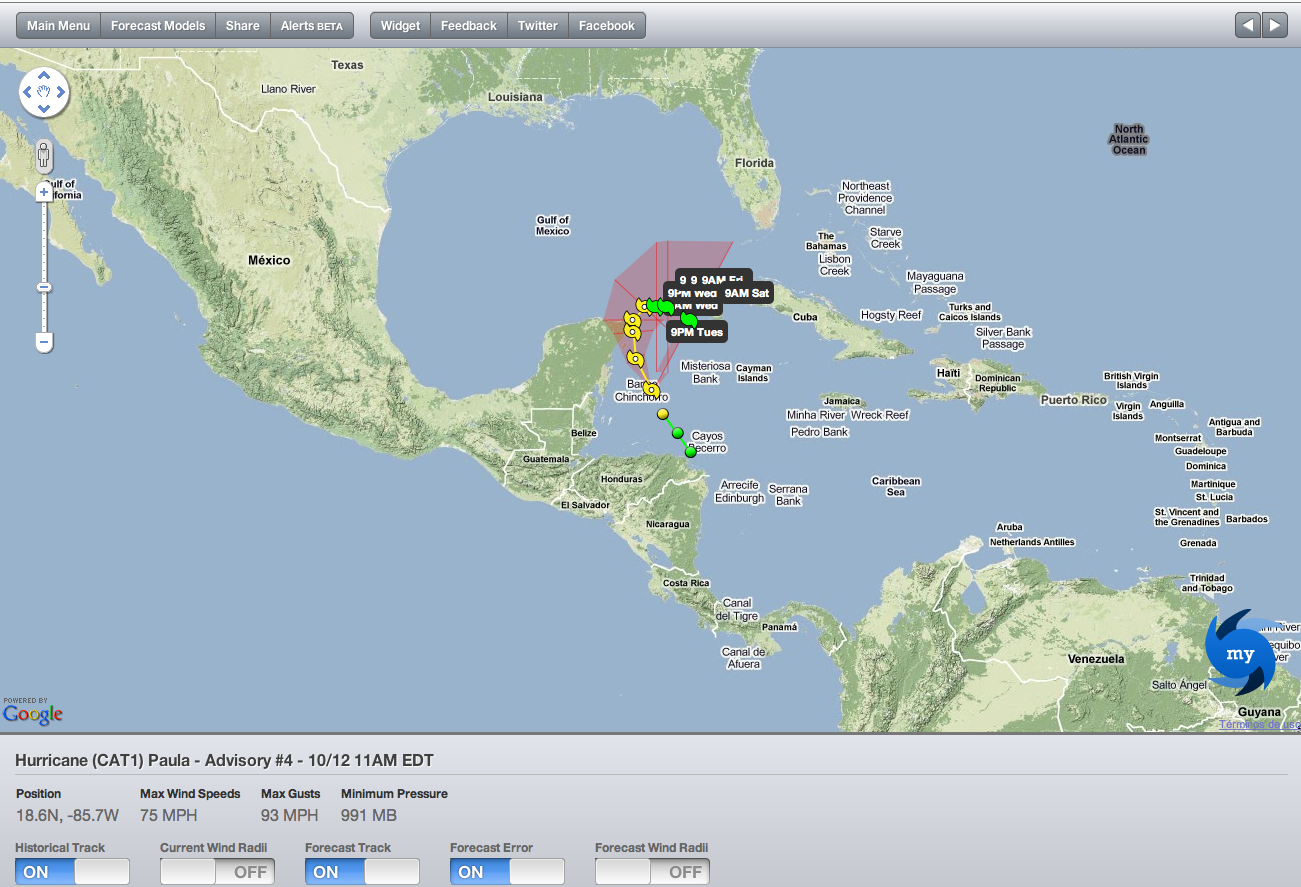1301x887 pixels.
Task: Click the Caribbean Sea map label
Action: click(x=896, y=486)
